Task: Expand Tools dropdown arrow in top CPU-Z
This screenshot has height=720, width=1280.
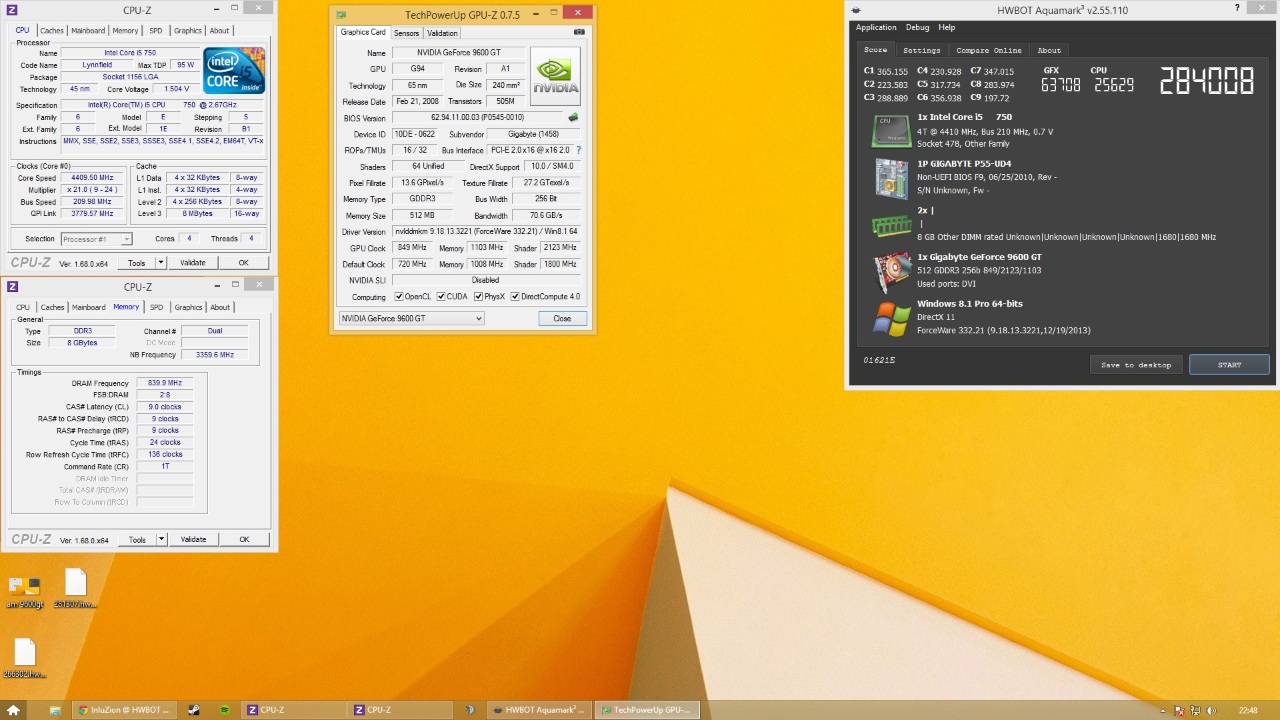Action: pyautogui.click(x=160, y=263)
